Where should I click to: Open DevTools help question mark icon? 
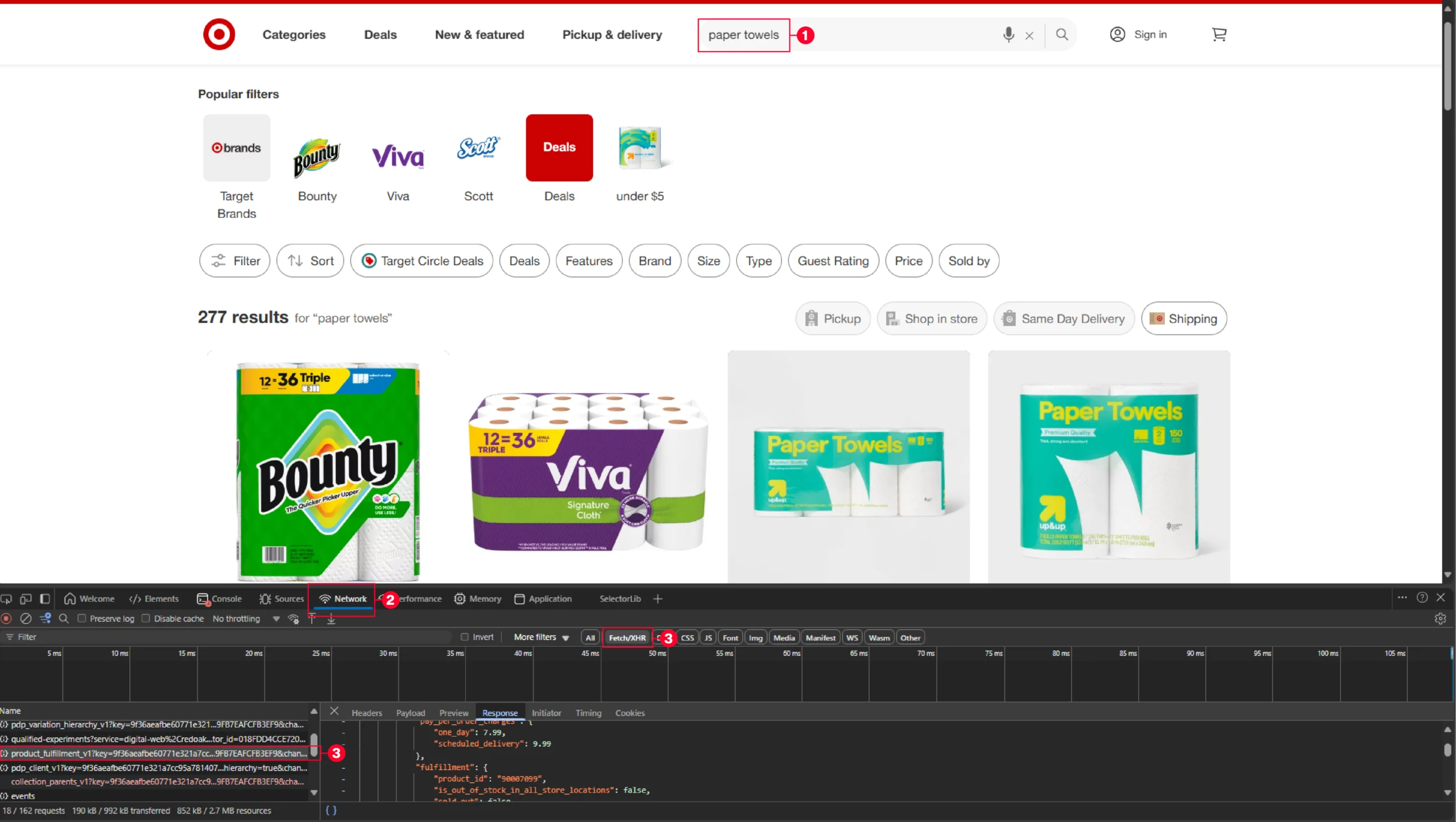(1422, 597)
